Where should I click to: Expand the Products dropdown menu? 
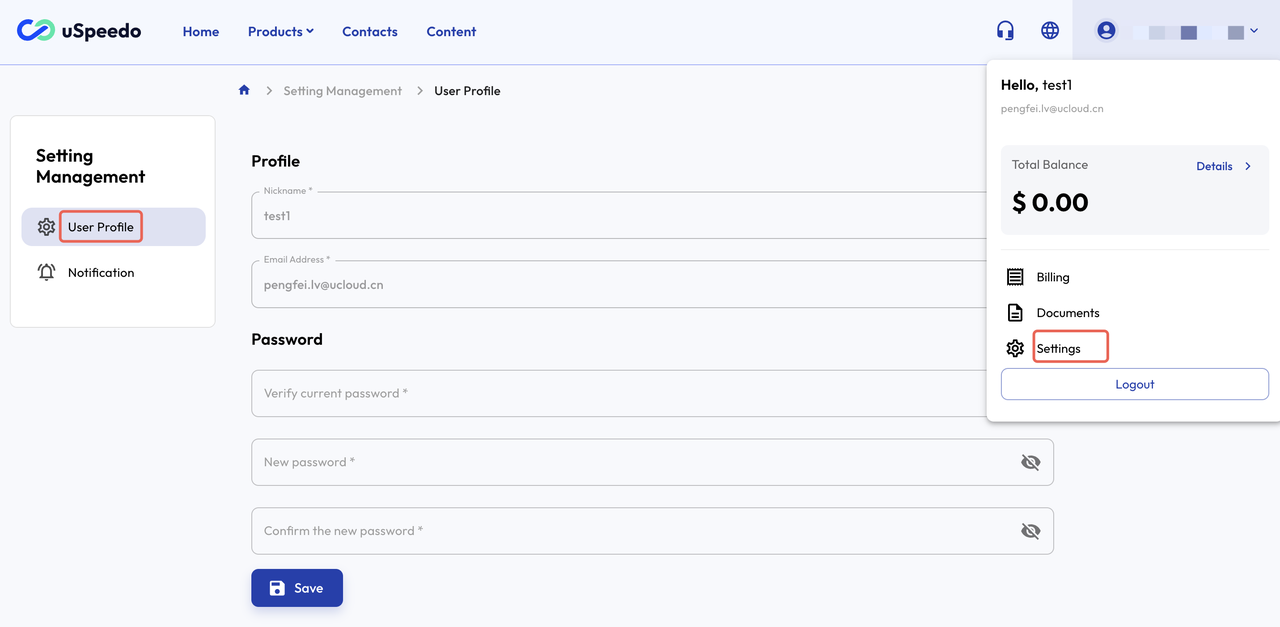pos(280,31)
